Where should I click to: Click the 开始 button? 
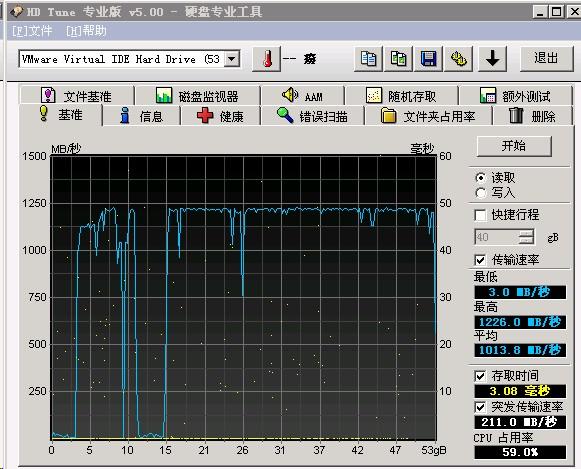(x=514, y=146)
